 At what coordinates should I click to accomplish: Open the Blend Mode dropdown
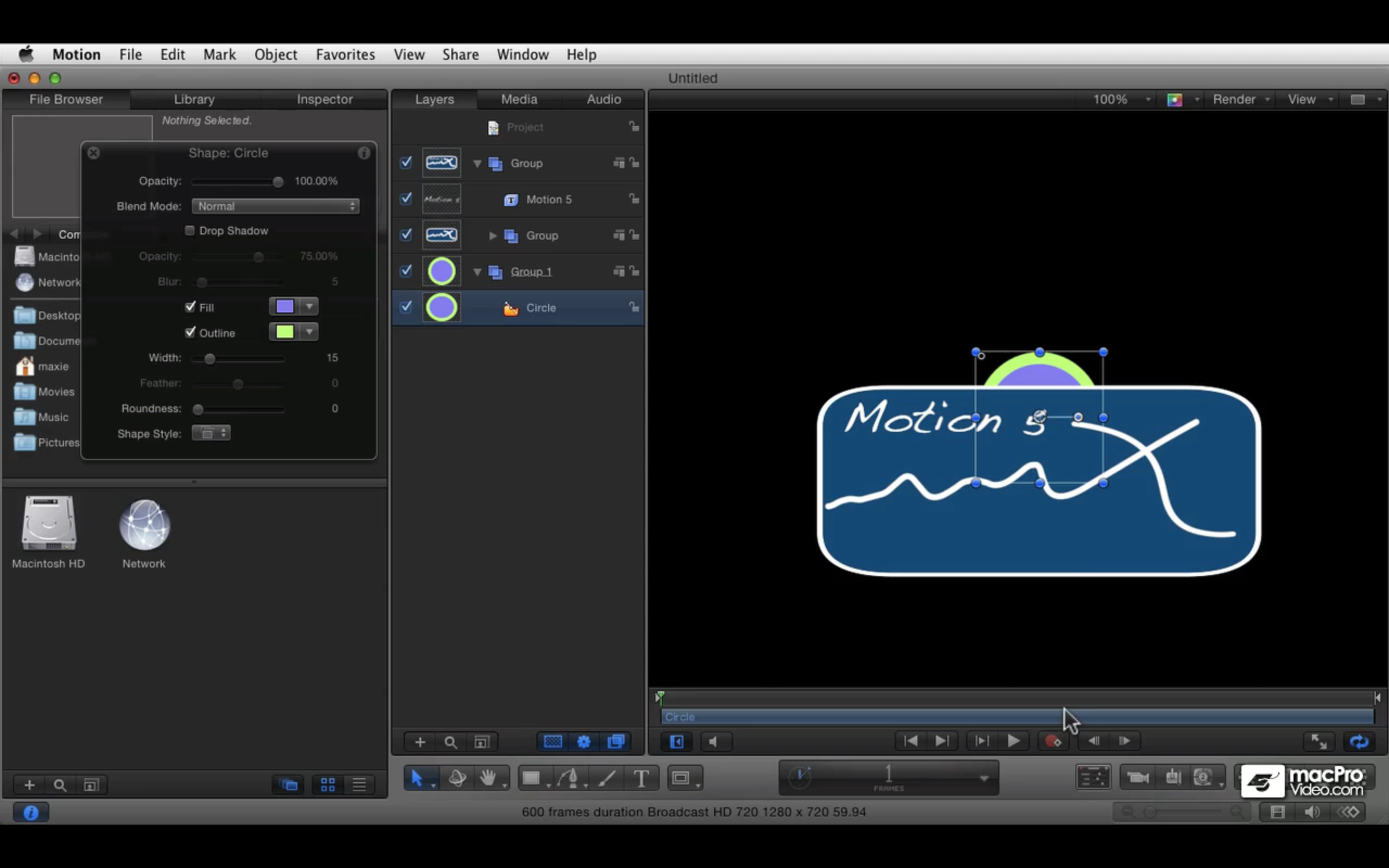coord(275,206)
